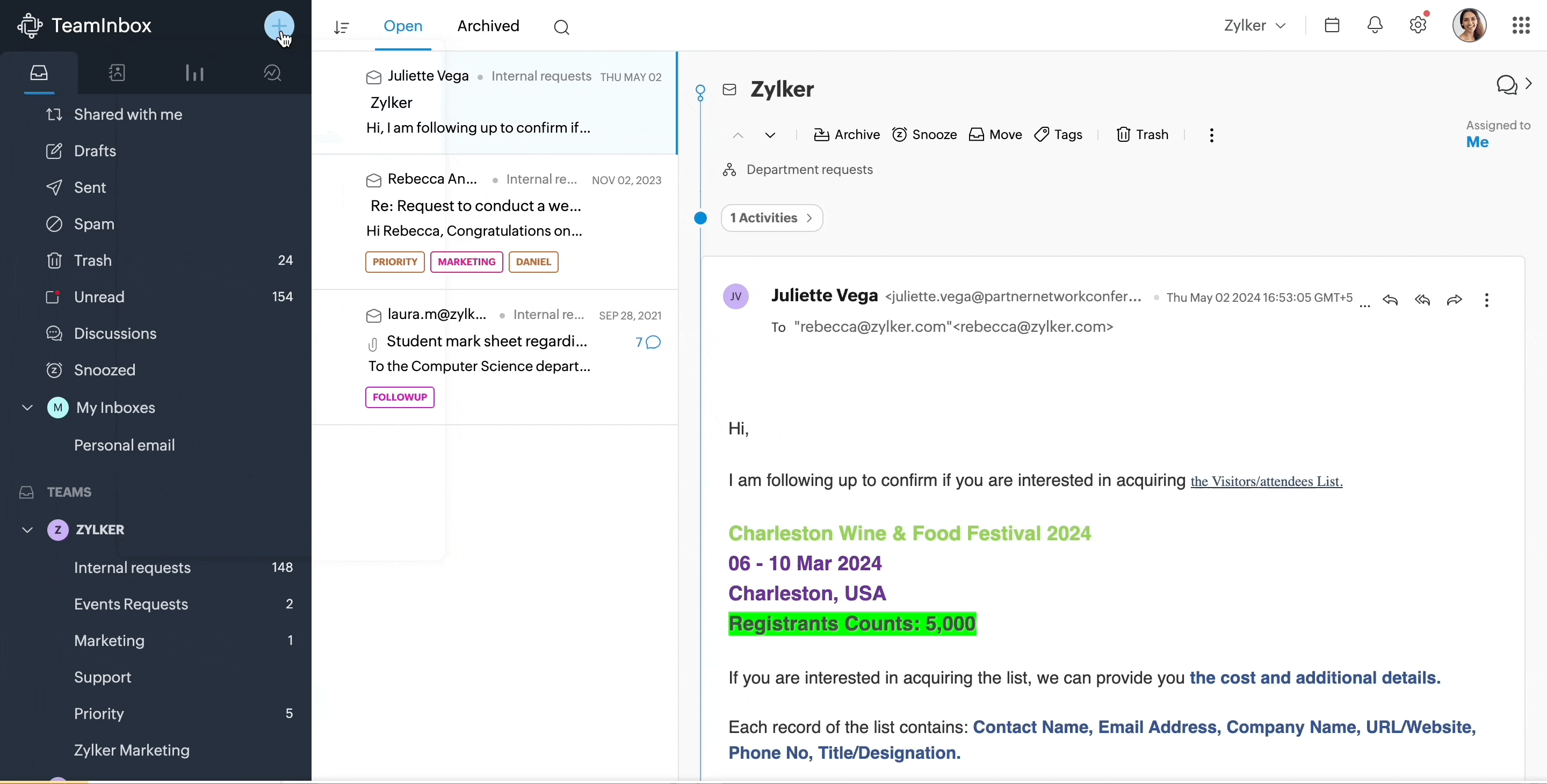Image resolution: width=1547 pixels, height=784 pixels.
Task: Open the calendar icon in header
Action: pos(1332,25)
